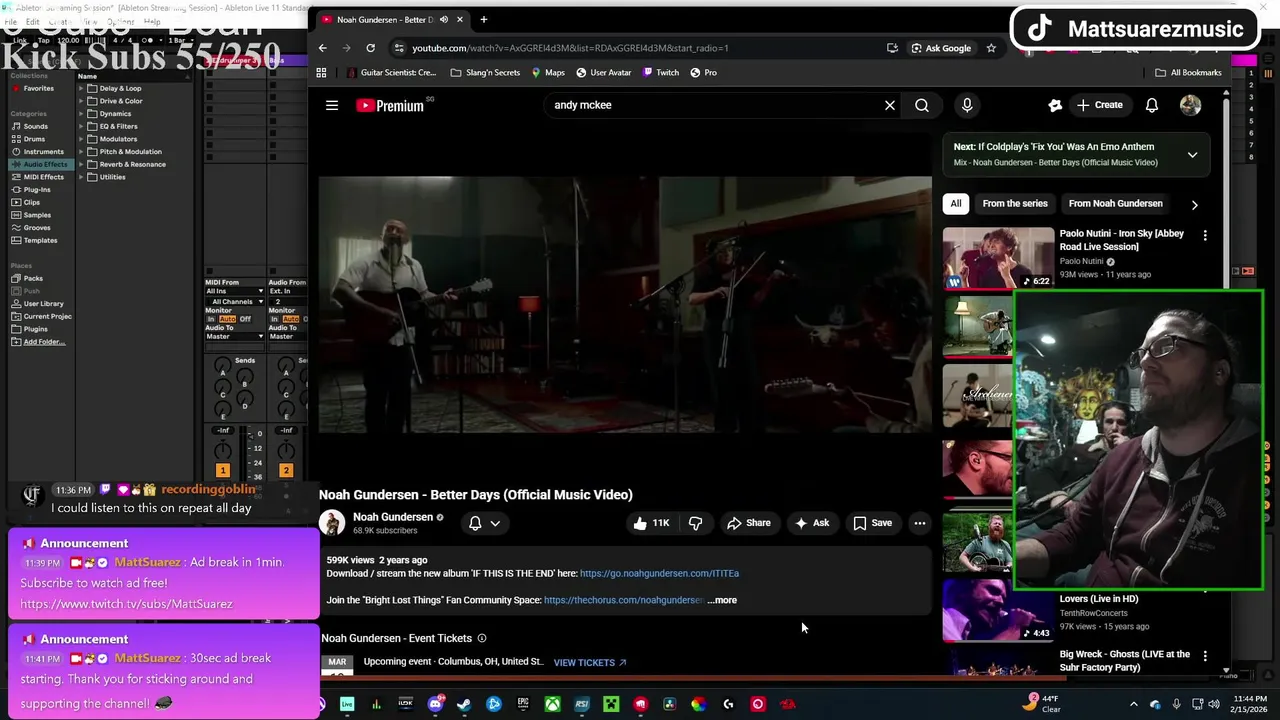The height and width of the screenshot is (720, 1280).
Task: Expand the description with '...more'
Action: (x=722, y=600)
